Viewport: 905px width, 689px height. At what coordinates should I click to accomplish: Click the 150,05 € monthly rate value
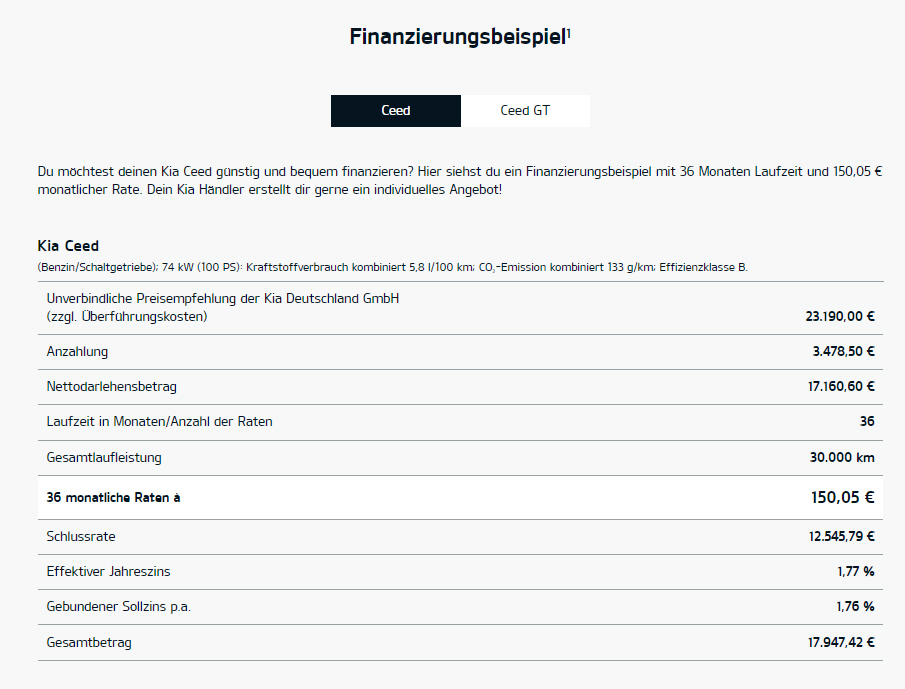pos(842,497)
